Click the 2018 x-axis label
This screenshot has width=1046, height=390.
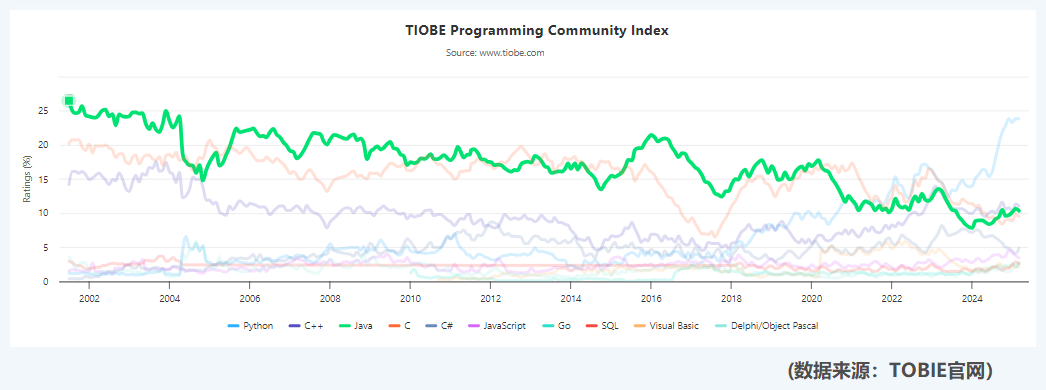point(731,299)
